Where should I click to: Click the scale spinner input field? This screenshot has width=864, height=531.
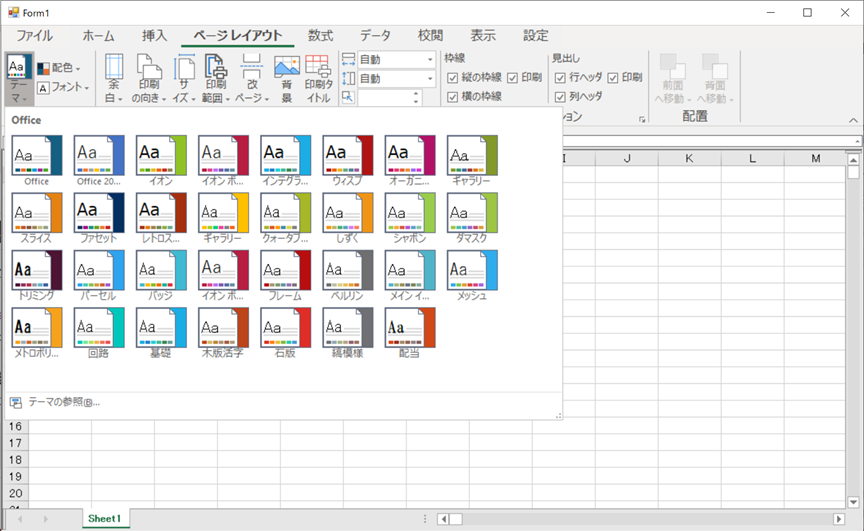coord(385,97)
